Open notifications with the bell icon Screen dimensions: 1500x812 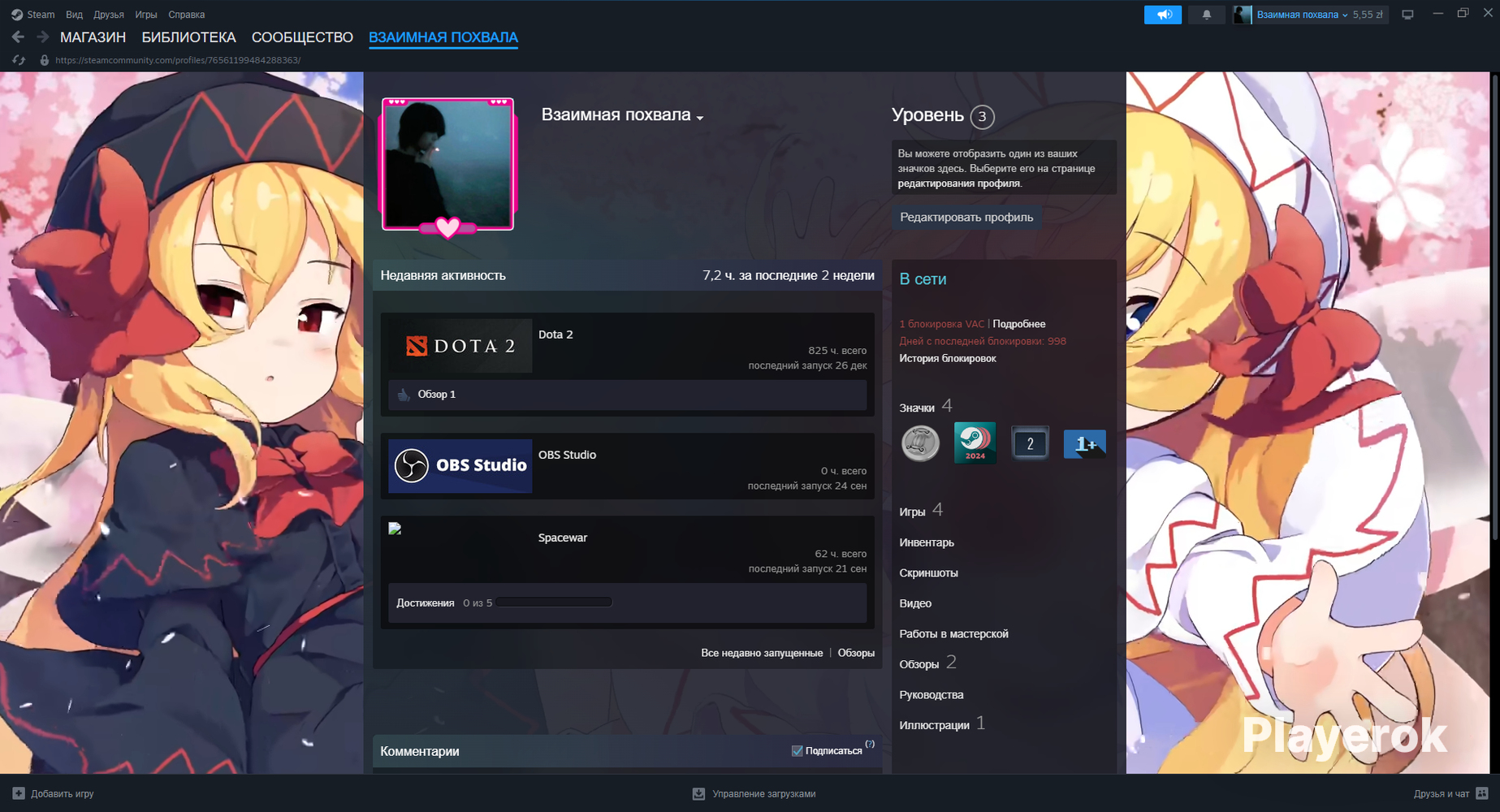1207,15
